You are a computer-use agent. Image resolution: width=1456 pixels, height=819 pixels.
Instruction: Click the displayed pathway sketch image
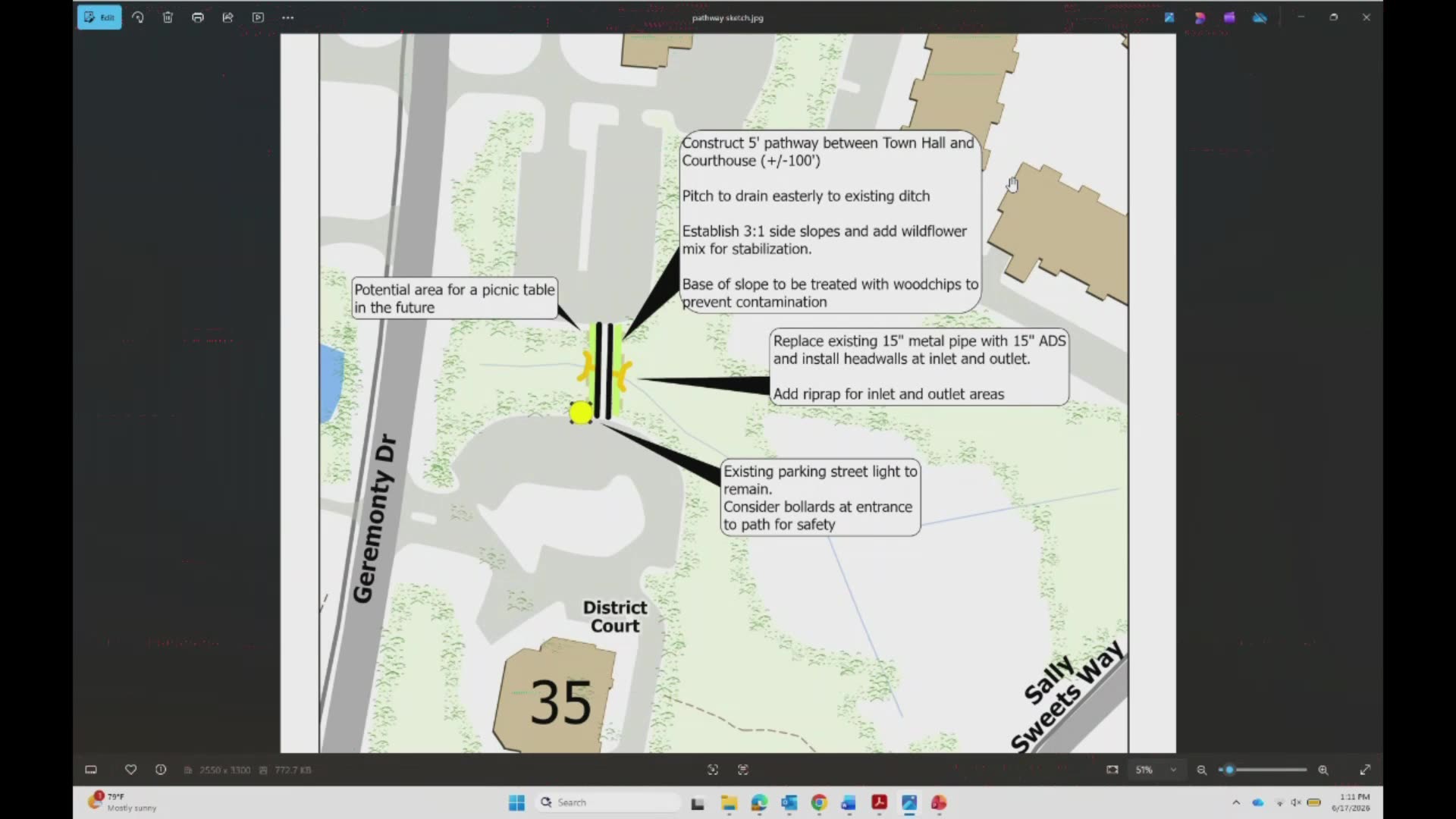click(727, 393)
